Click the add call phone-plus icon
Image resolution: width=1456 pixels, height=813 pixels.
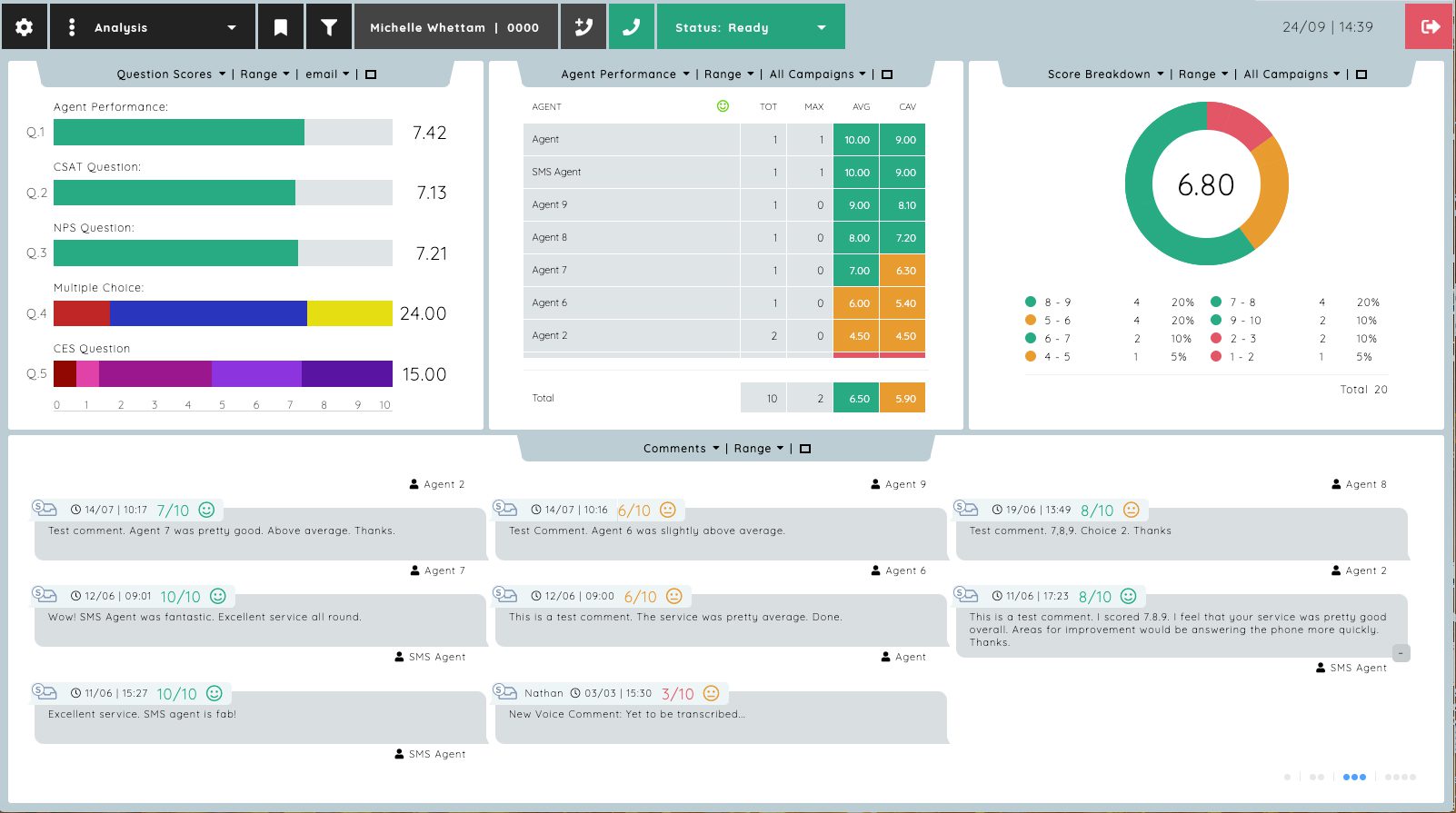point(583,27)
